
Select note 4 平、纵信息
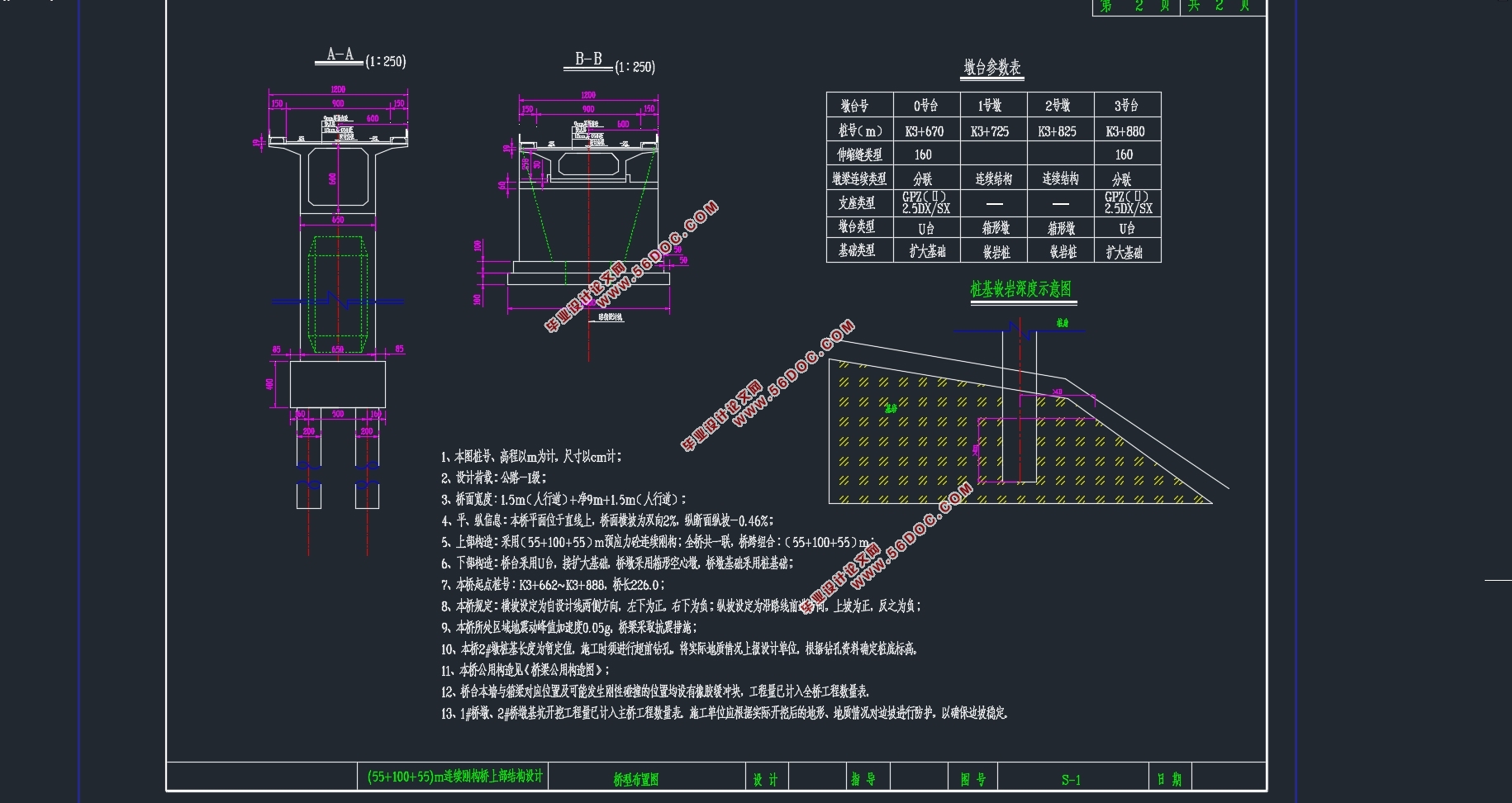[x=607, y=520]
